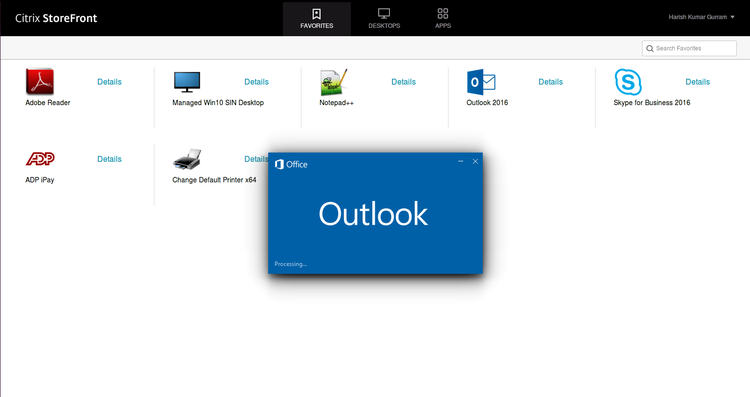This screenshot has width=750, height=397.
Task: Open the Harish Kumar Gurram user menu
Action: pos(701,17)
